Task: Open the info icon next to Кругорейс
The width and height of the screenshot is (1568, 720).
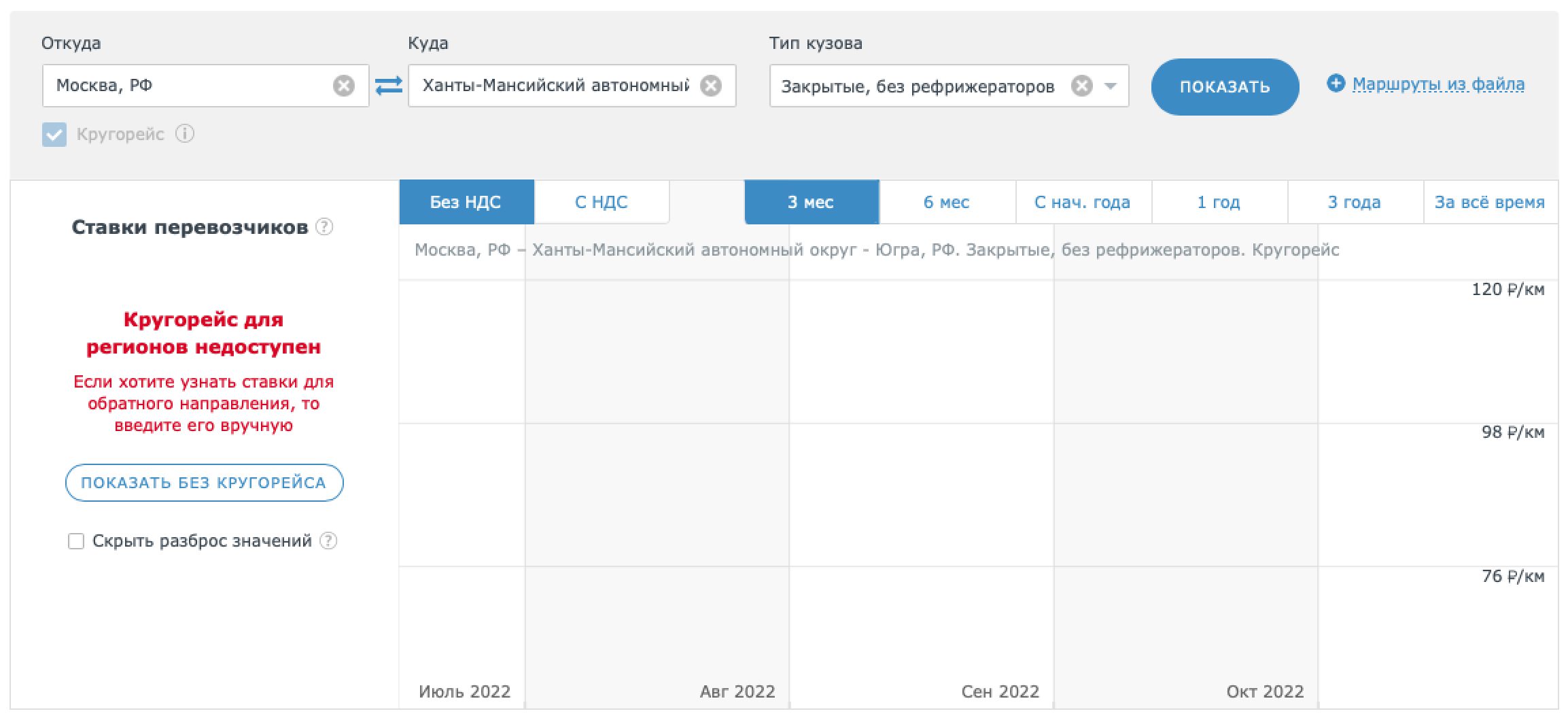Action: point(185,134)
